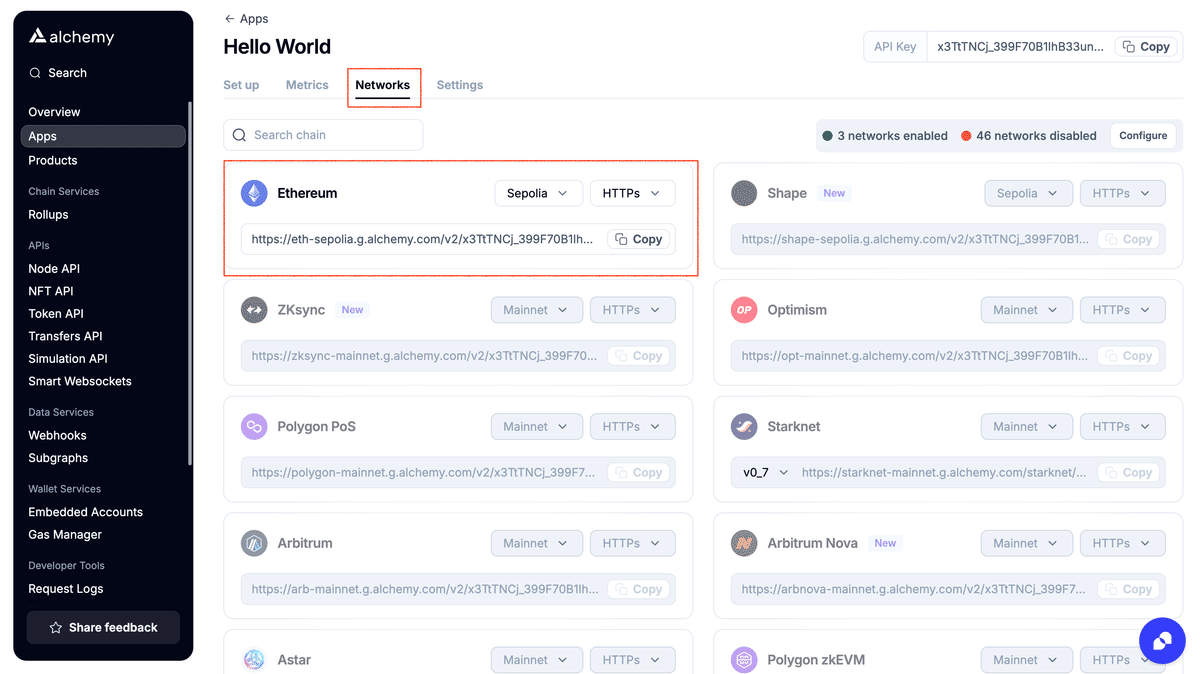Click the Alchemy logo in the sidebar
This screenshot has width=1200, height=674.
click(71, 37)
